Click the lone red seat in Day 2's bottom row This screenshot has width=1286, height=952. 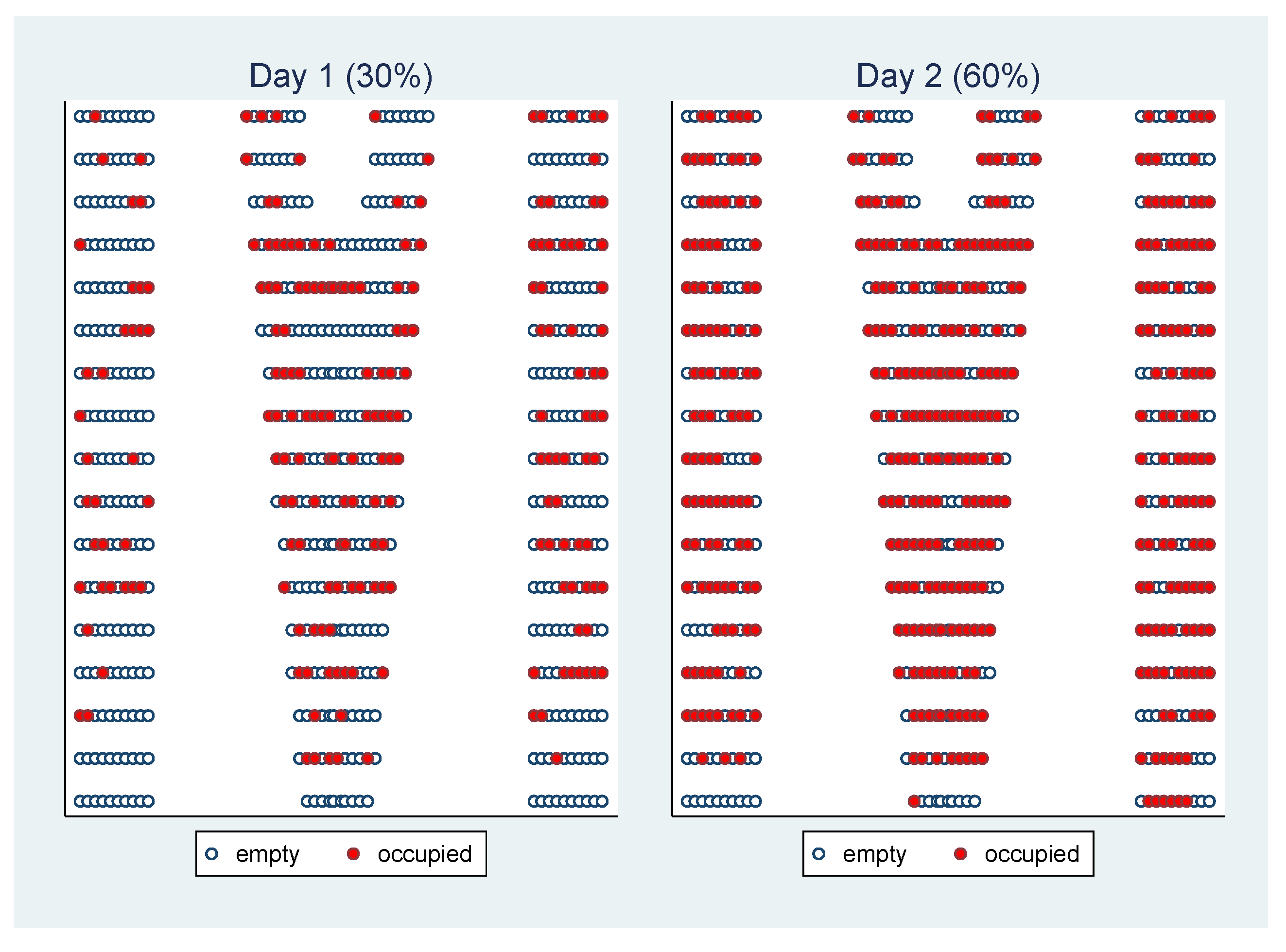tap(914, 801)
